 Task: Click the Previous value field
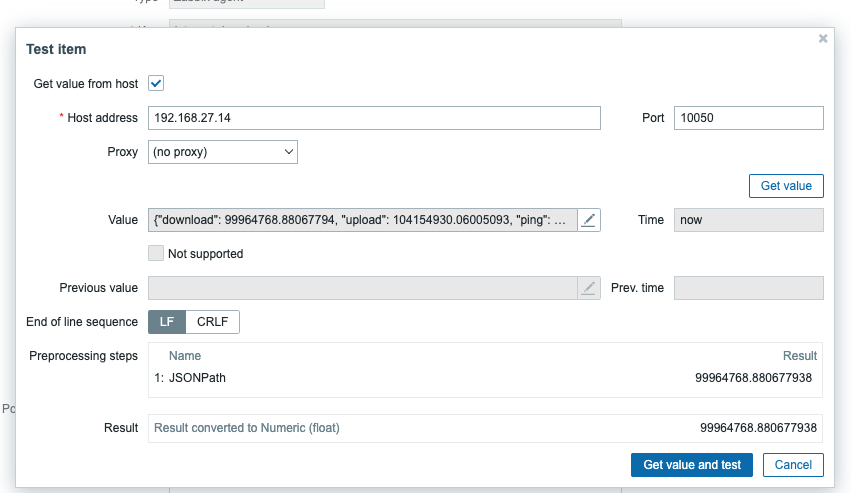pyautogui.click(x=362, y=288)
